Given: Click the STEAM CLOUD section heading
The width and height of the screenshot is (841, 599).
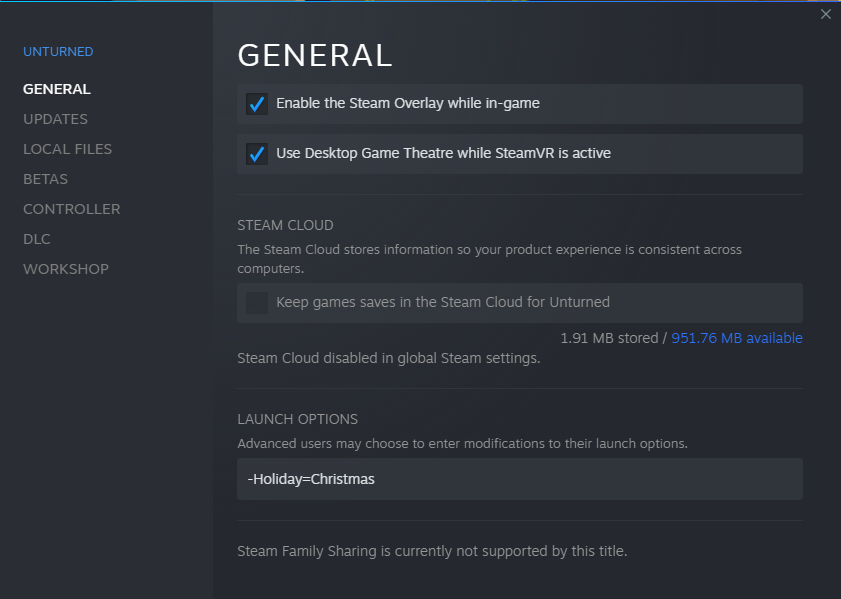Looking at the screenshot, I should (285, 225).
